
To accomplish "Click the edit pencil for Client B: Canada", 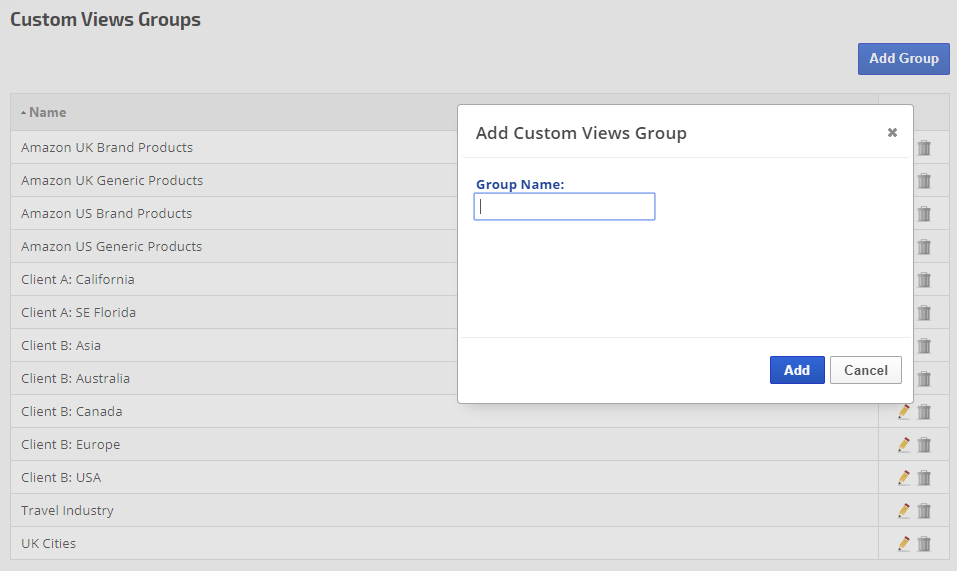I will [x=904, y=411].
